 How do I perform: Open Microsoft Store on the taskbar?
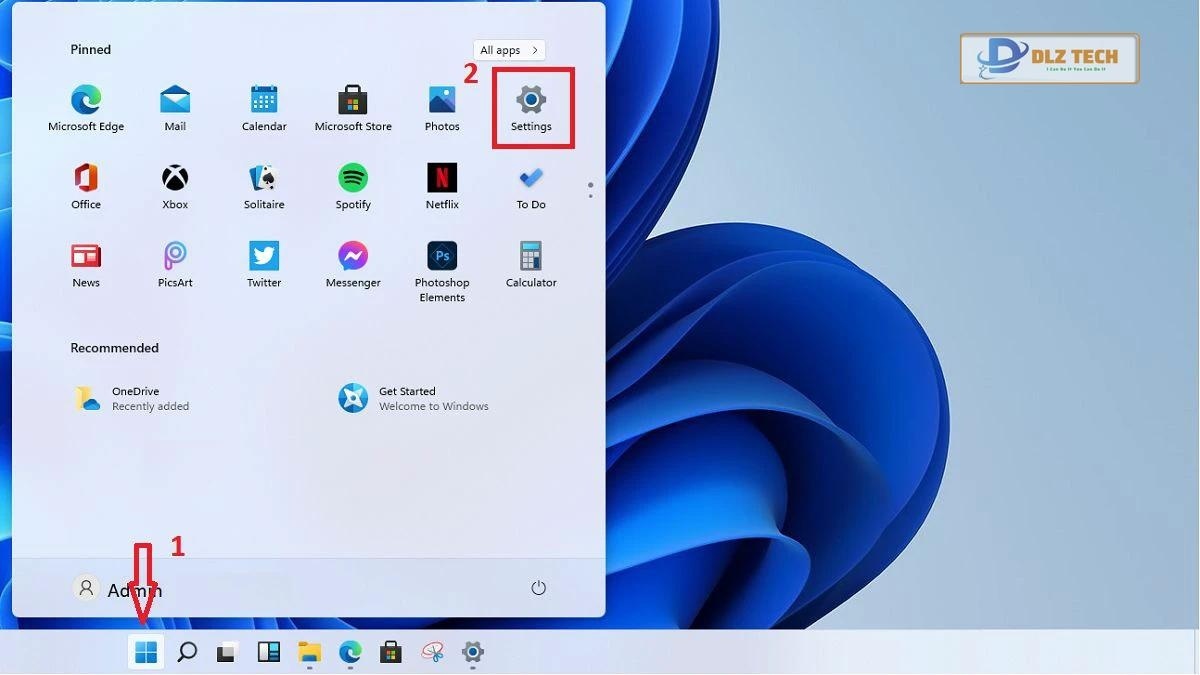391,652
